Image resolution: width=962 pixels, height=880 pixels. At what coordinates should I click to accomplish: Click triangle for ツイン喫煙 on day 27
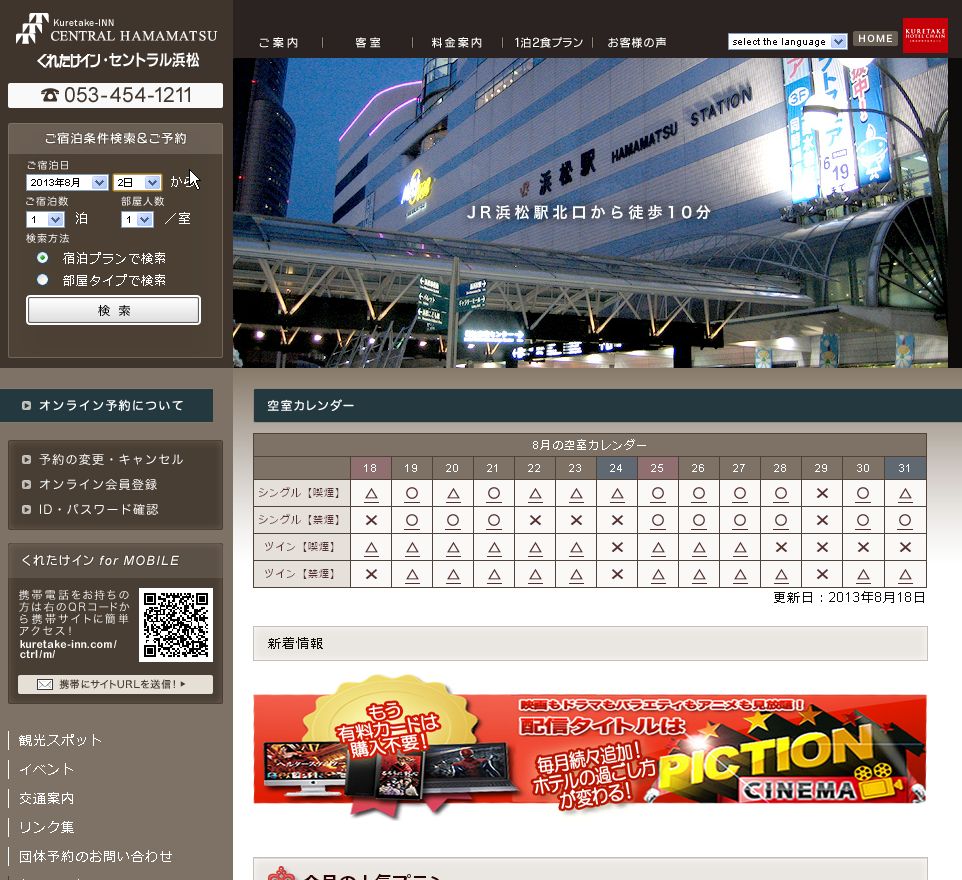pos(740,548)
